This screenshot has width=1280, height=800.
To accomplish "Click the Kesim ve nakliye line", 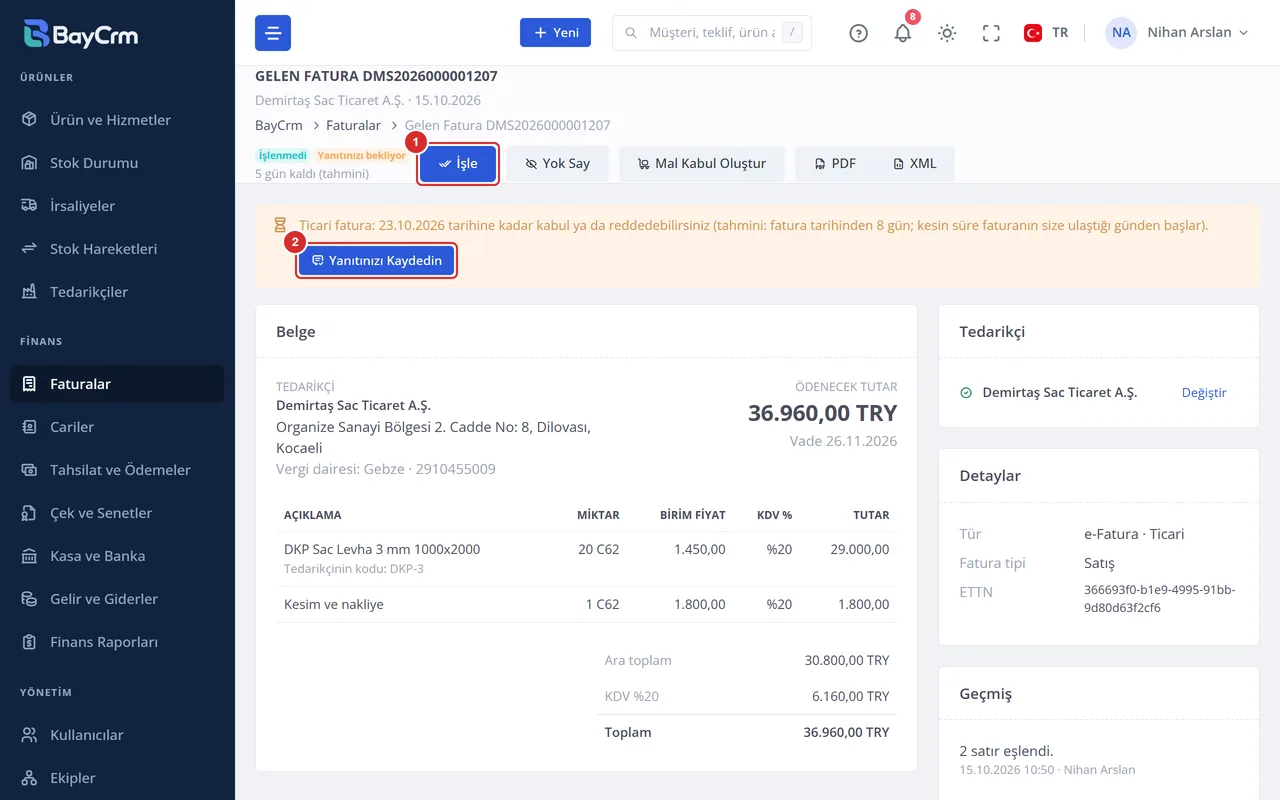I will click(x=586, y=604).
